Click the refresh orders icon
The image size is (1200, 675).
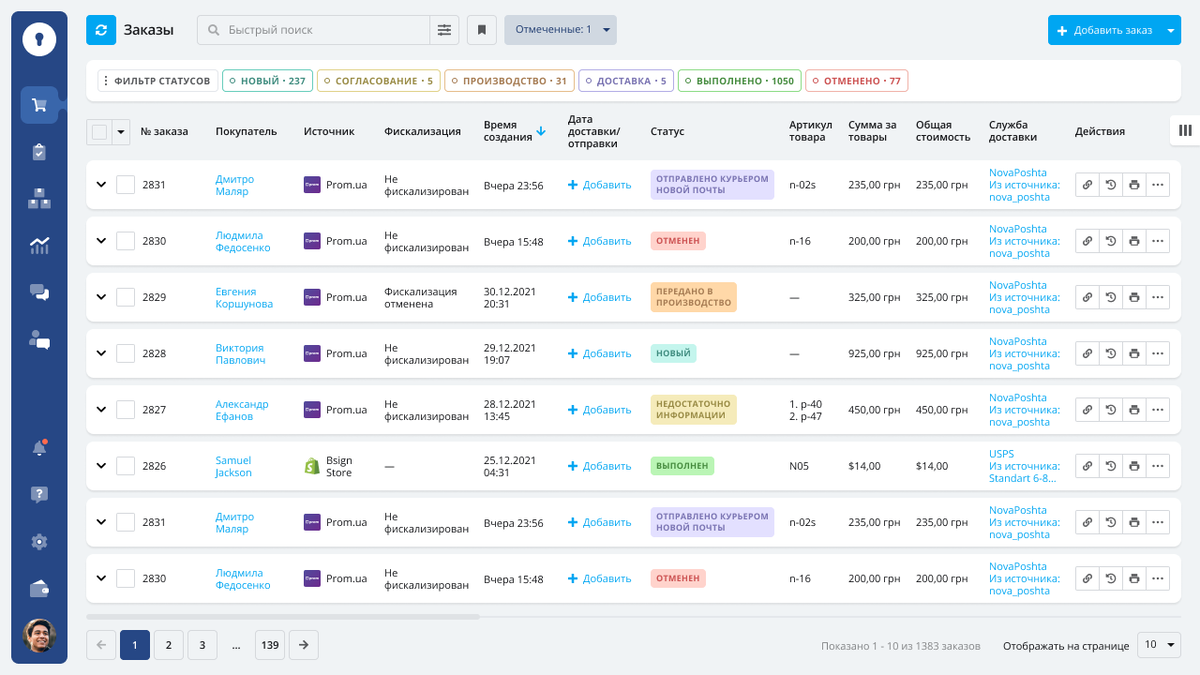click(101, 30)
